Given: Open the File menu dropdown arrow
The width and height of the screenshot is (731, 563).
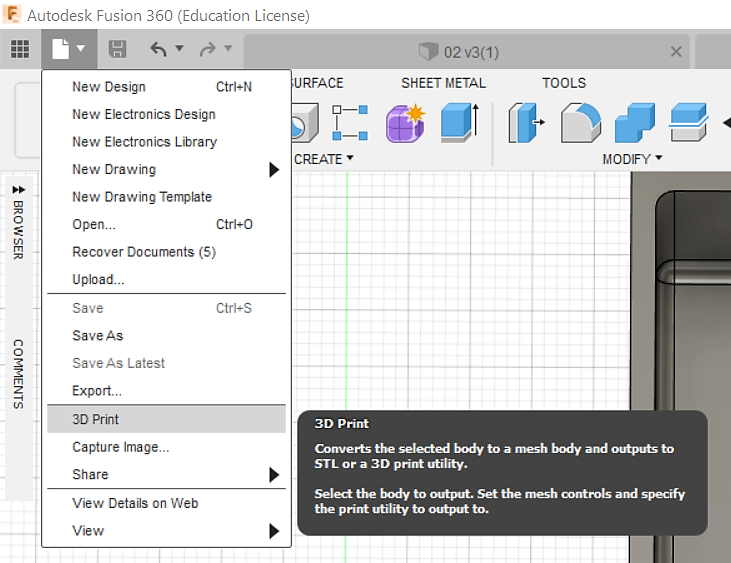Looking at the screenshot, I should [81, 48].
